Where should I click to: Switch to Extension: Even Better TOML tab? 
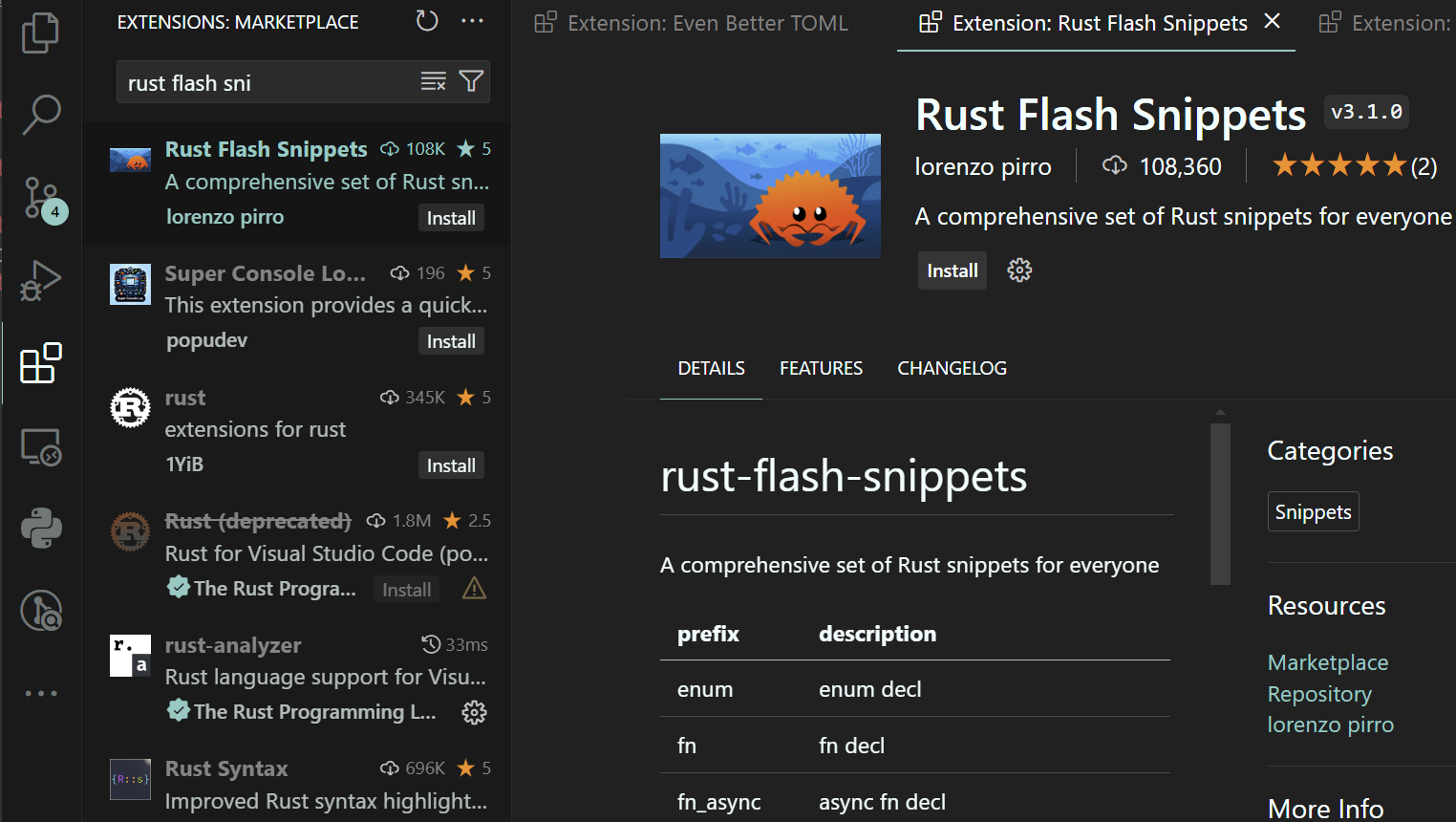click(x=691, y=23)
